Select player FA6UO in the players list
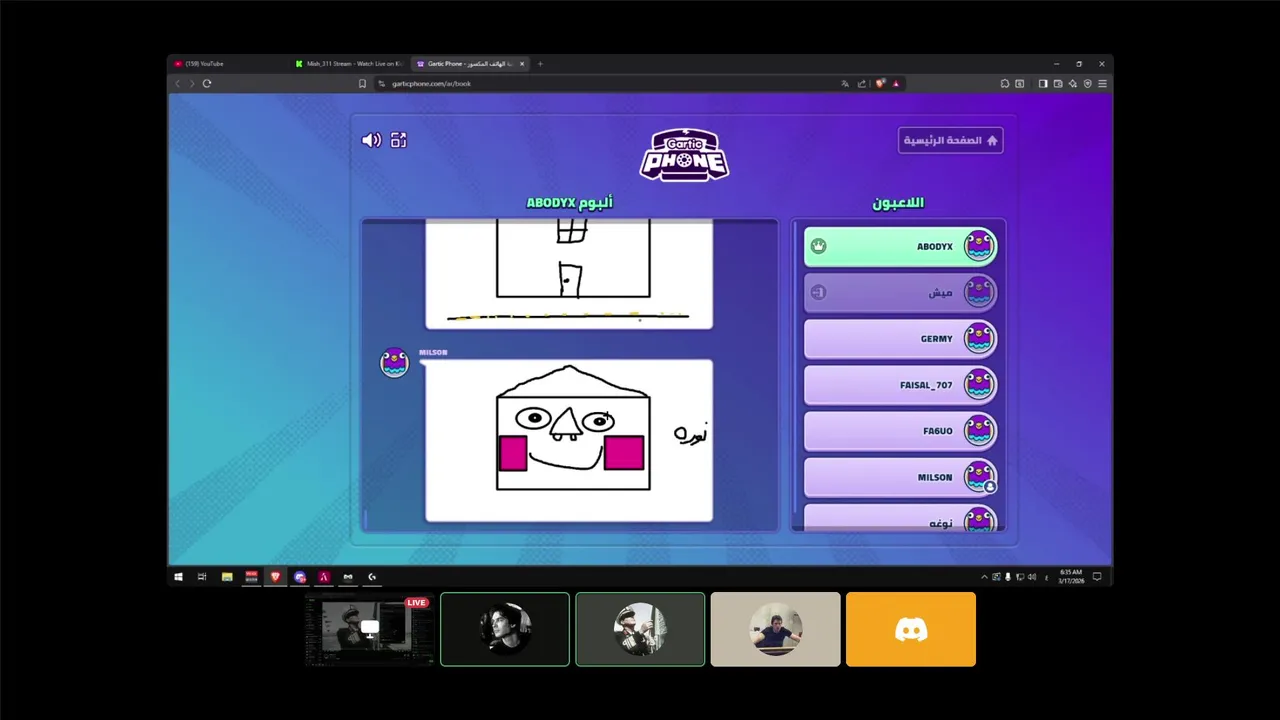The width and height of the screenshot is (1280, 720). [900, 431]
